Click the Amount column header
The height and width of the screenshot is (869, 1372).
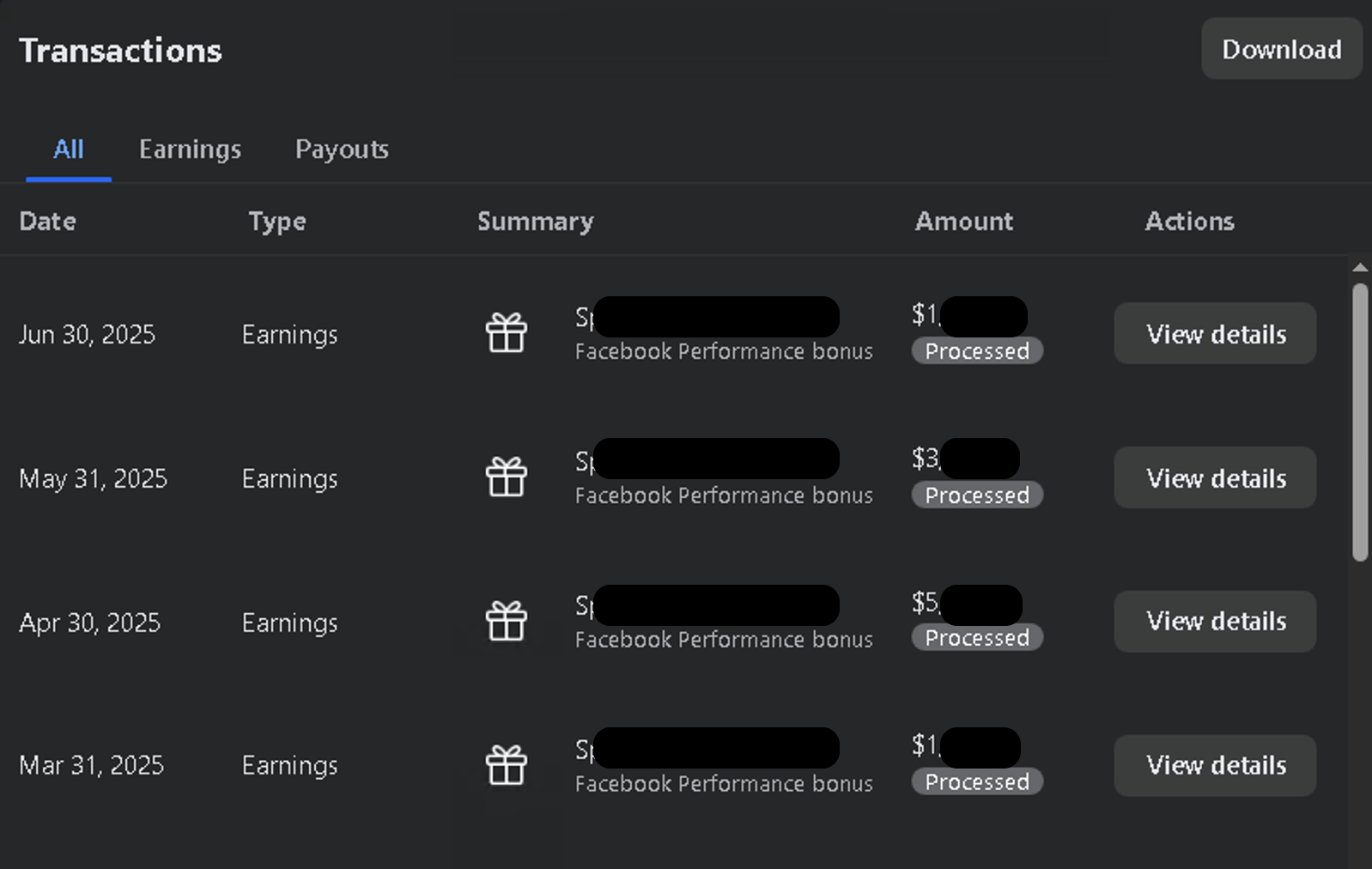click(x=964, y=221)
